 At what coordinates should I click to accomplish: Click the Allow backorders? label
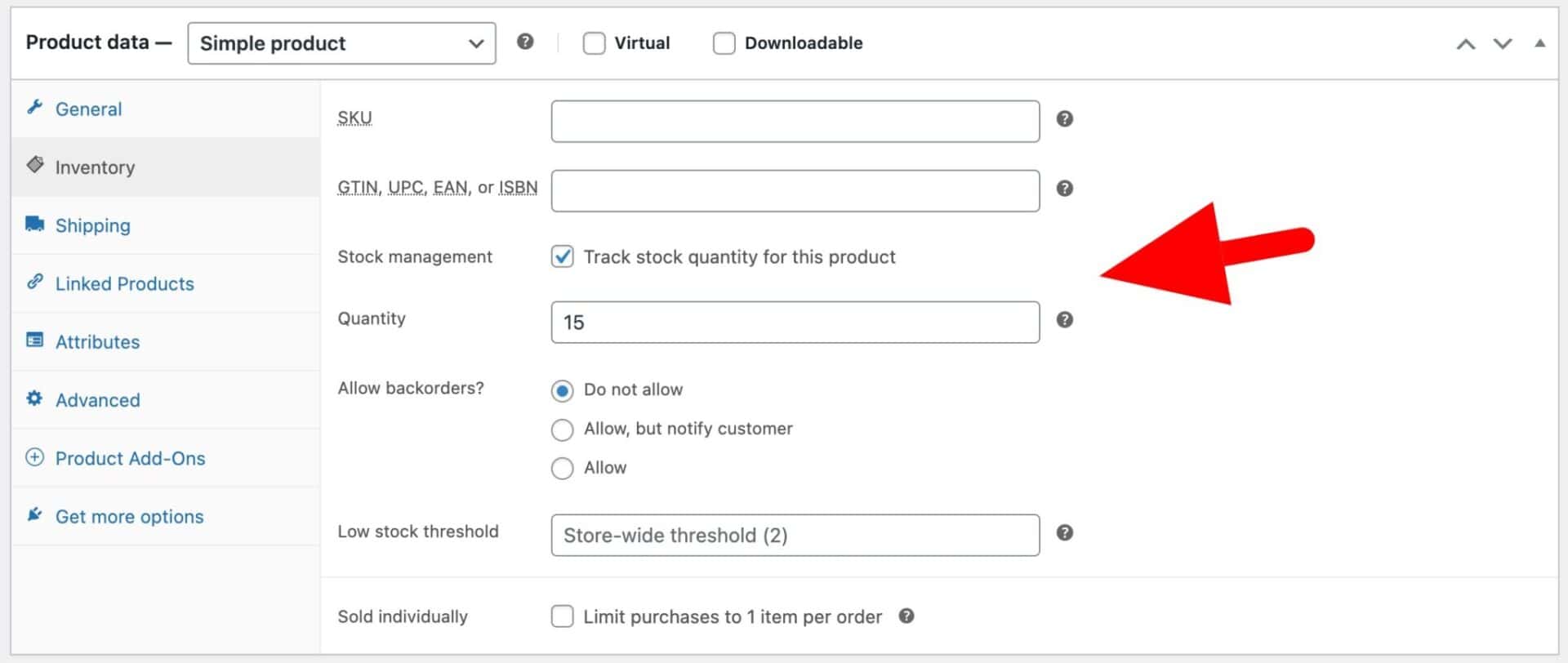click(x=411, y=388)
